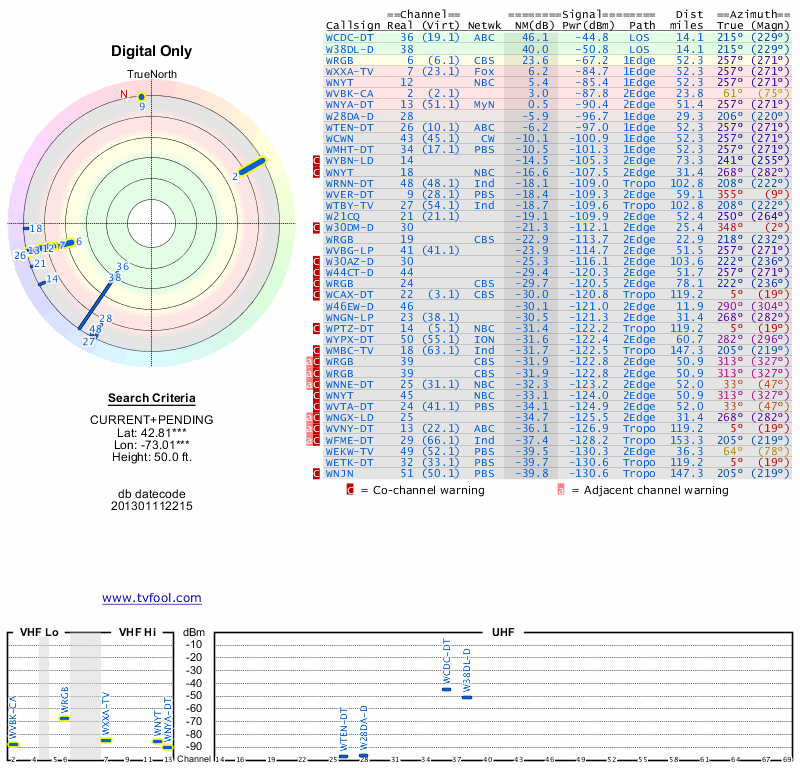Viewport: 800px width, 768px height.
Task: Click the Callsign column header
Action: [x=353, y=25]
